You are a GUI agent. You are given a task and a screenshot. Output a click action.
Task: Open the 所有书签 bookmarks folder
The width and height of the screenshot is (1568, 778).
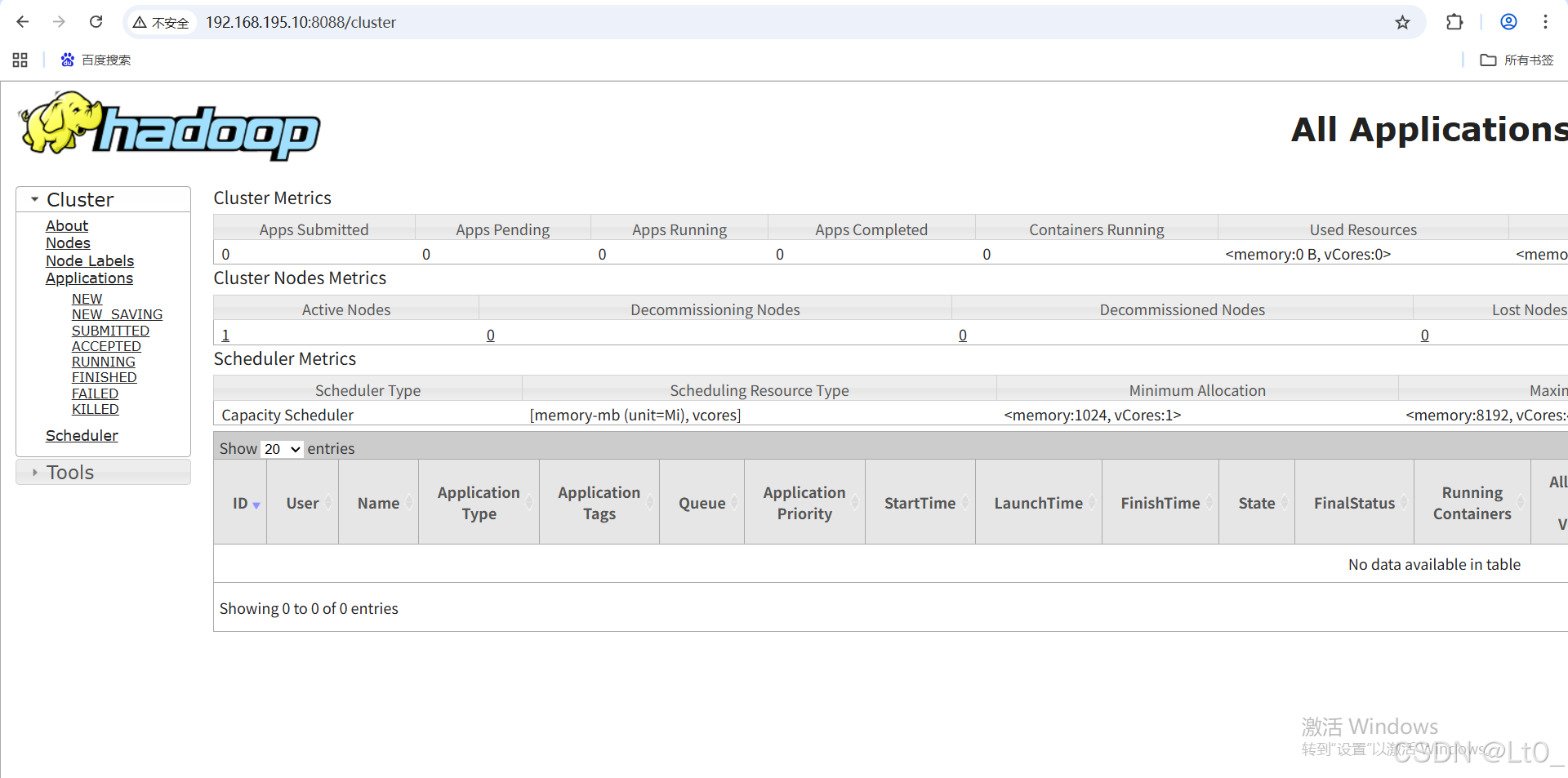click(1517, 60)
